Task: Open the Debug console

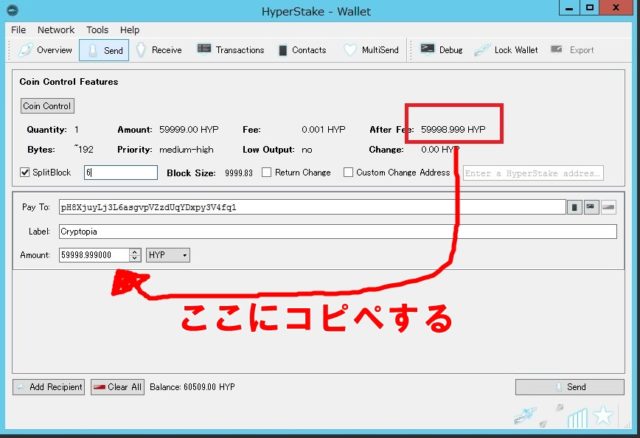Action: 441,50
